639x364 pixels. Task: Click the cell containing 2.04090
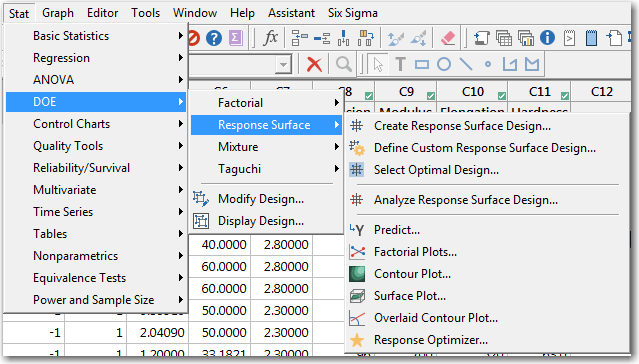[158, 333]
